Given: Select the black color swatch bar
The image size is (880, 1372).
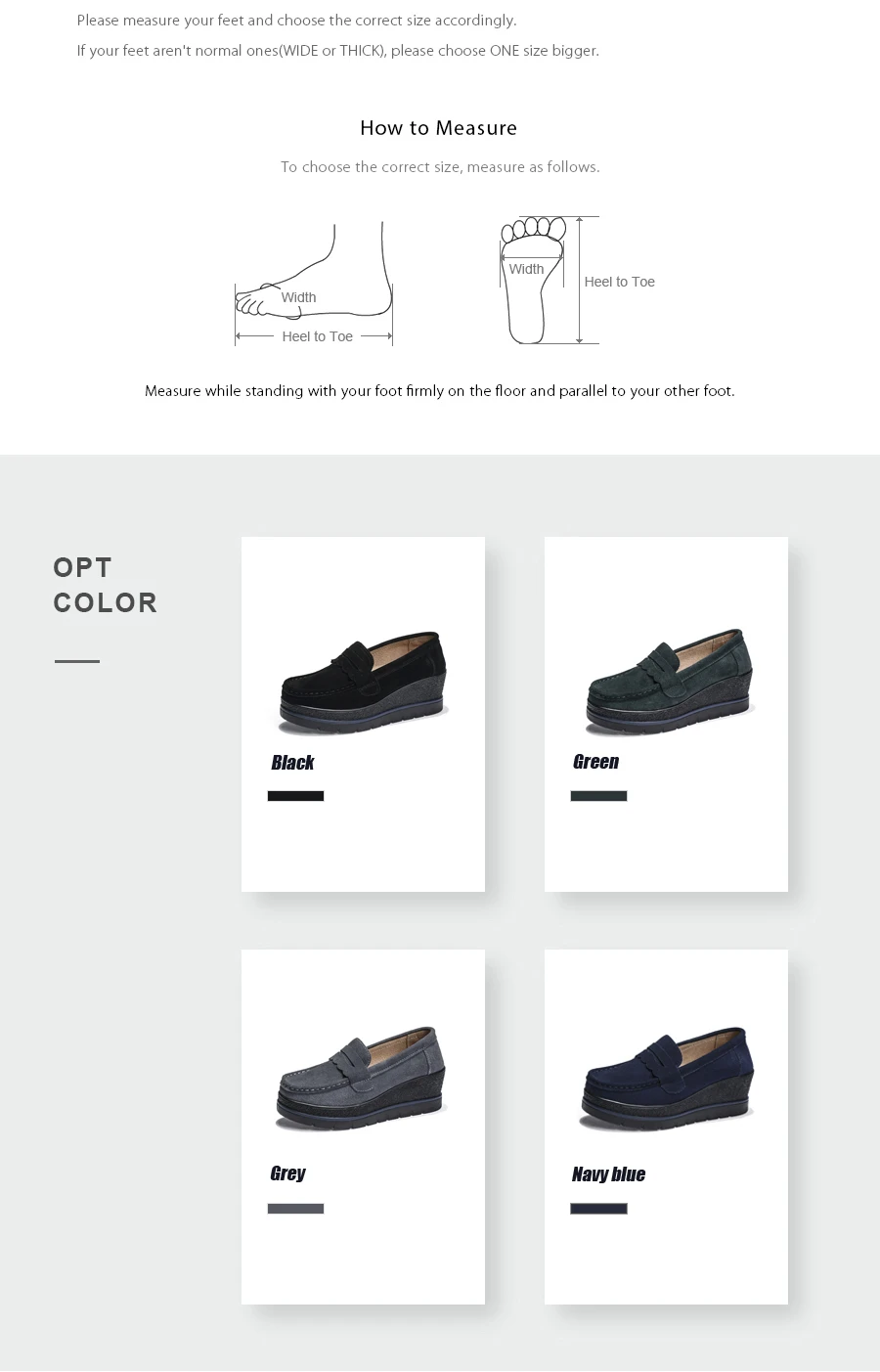Looking at the screenshot, I should pyautogui.click(x=295, y=796).
